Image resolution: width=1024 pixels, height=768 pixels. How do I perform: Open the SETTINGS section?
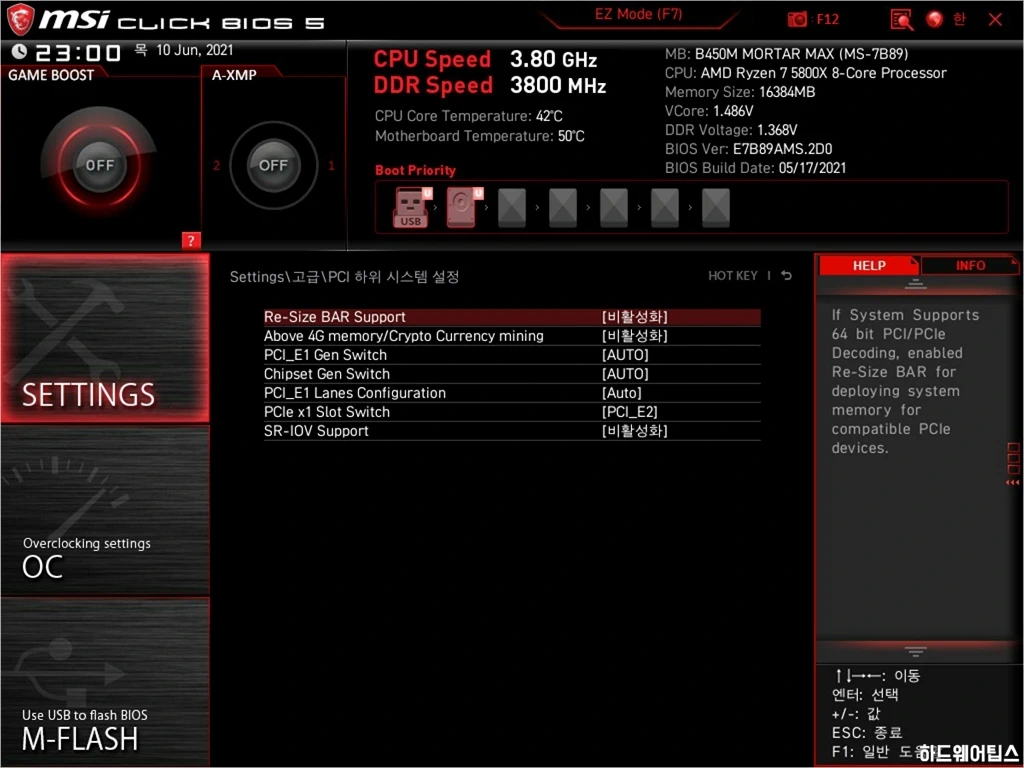(105, 338)
